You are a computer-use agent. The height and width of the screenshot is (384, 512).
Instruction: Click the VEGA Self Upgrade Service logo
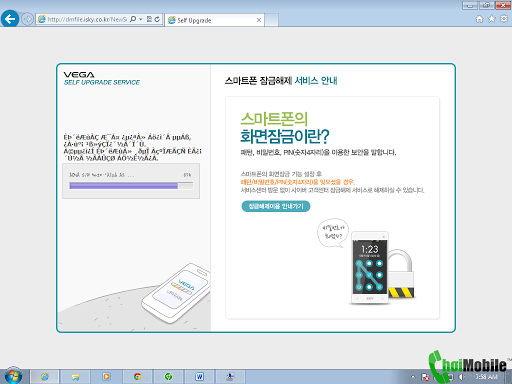pyautogui.click(x=102, y=78)
